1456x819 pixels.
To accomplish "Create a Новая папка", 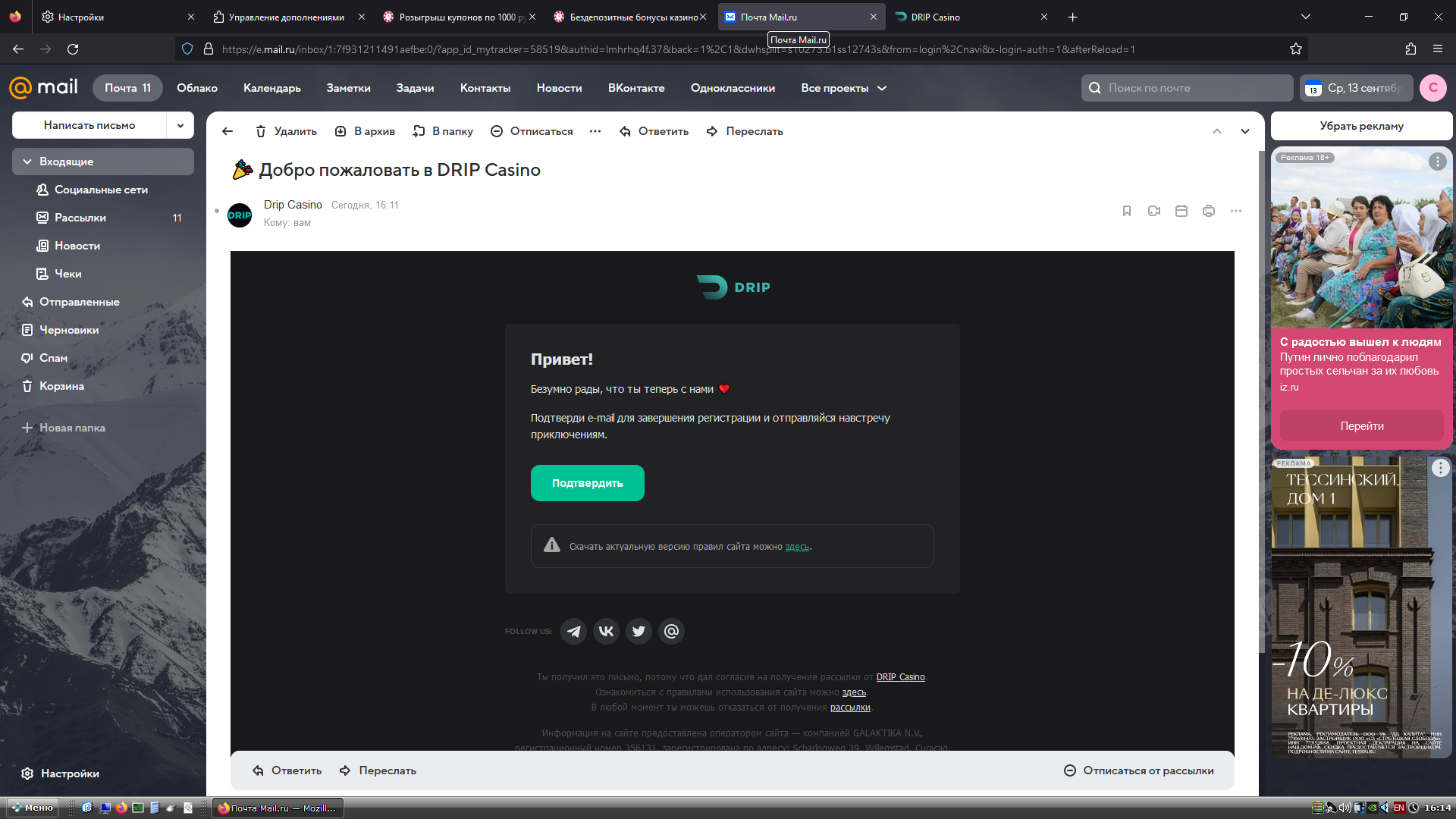I will [64, 428].
